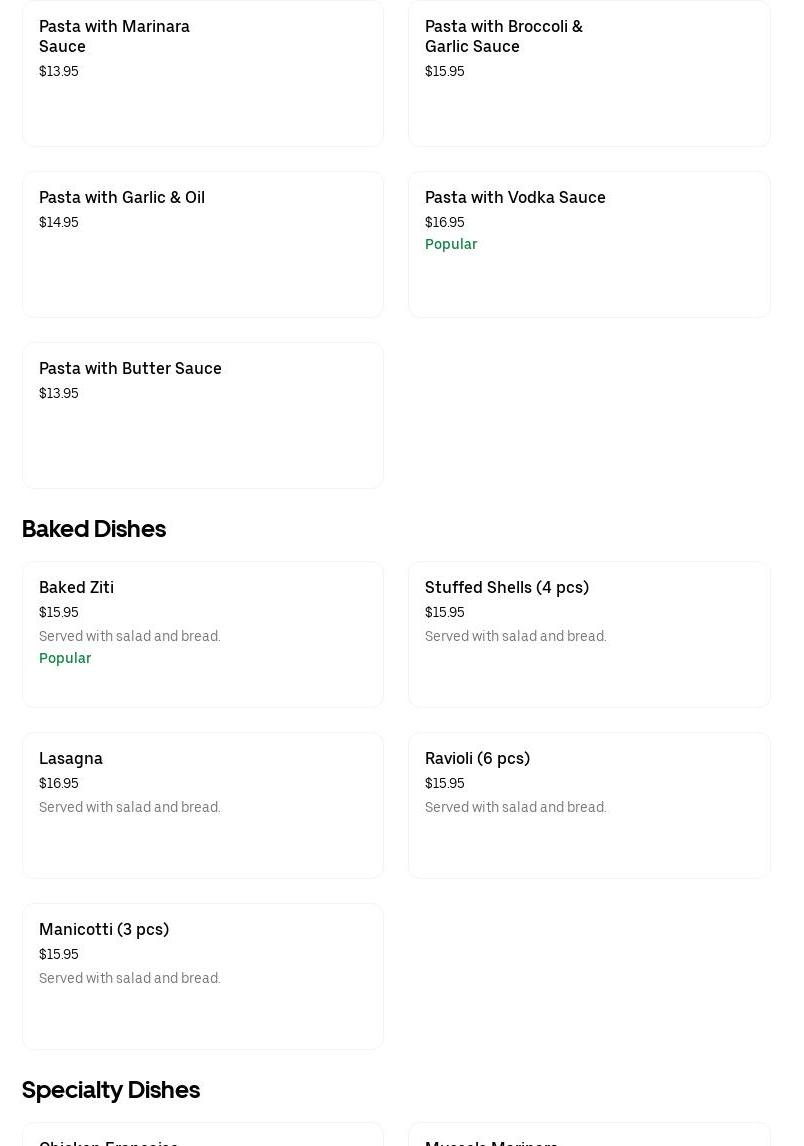
Task: Open the Pasta with Marinara Sauce item
Action: (114, 36)
